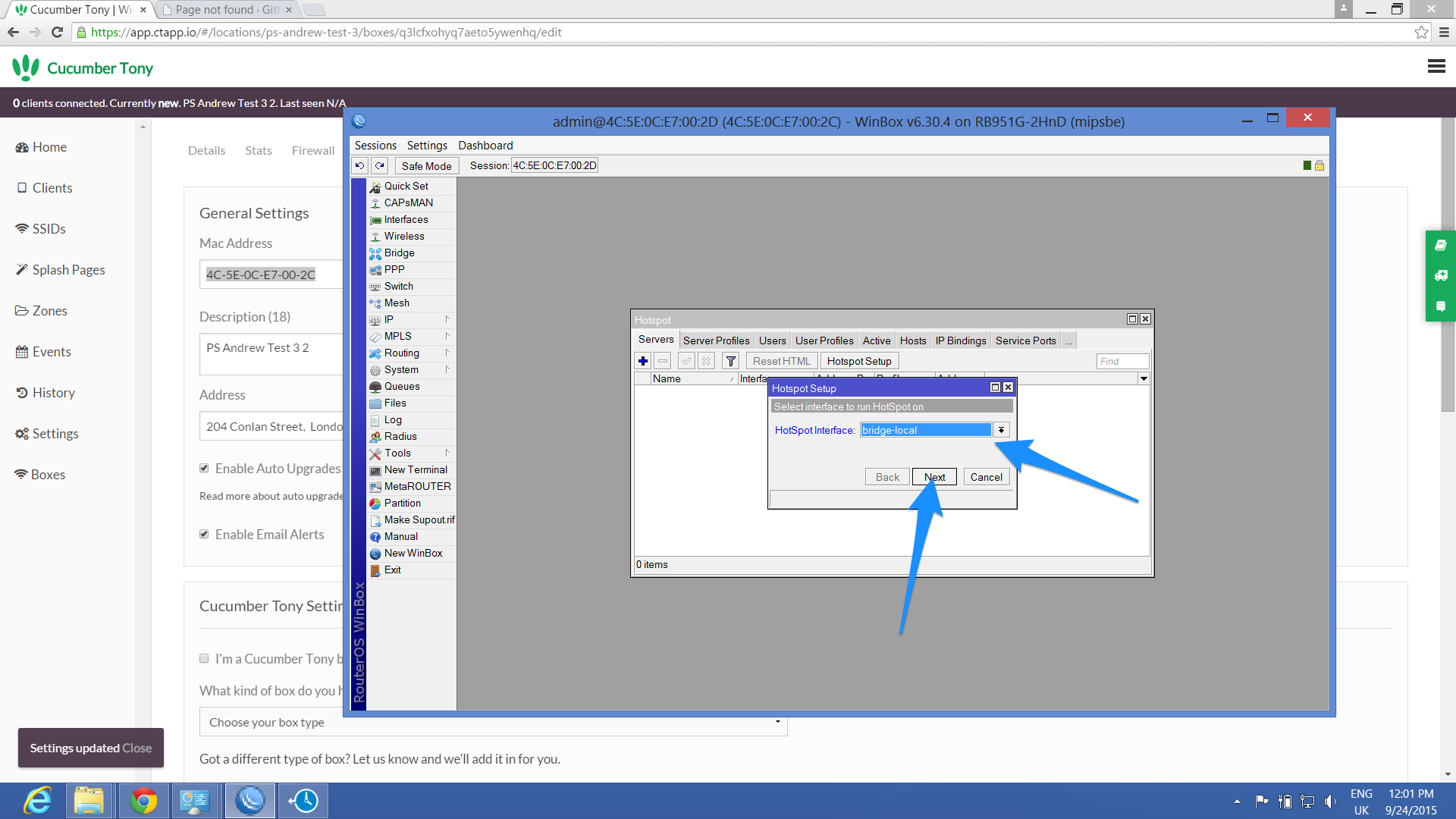Click the Hotspot Setup button
Image resolution: width=1456 pixels, height=819 pixels.
click(x=859, y=361)
